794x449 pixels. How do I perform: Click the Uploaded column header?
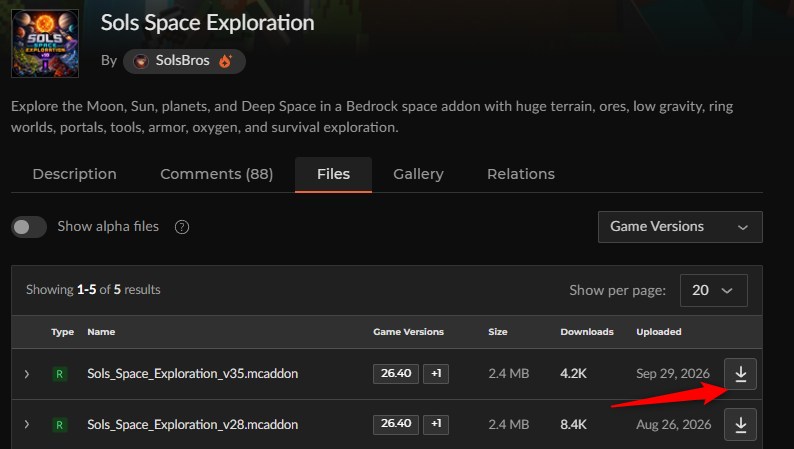(659, 332)
